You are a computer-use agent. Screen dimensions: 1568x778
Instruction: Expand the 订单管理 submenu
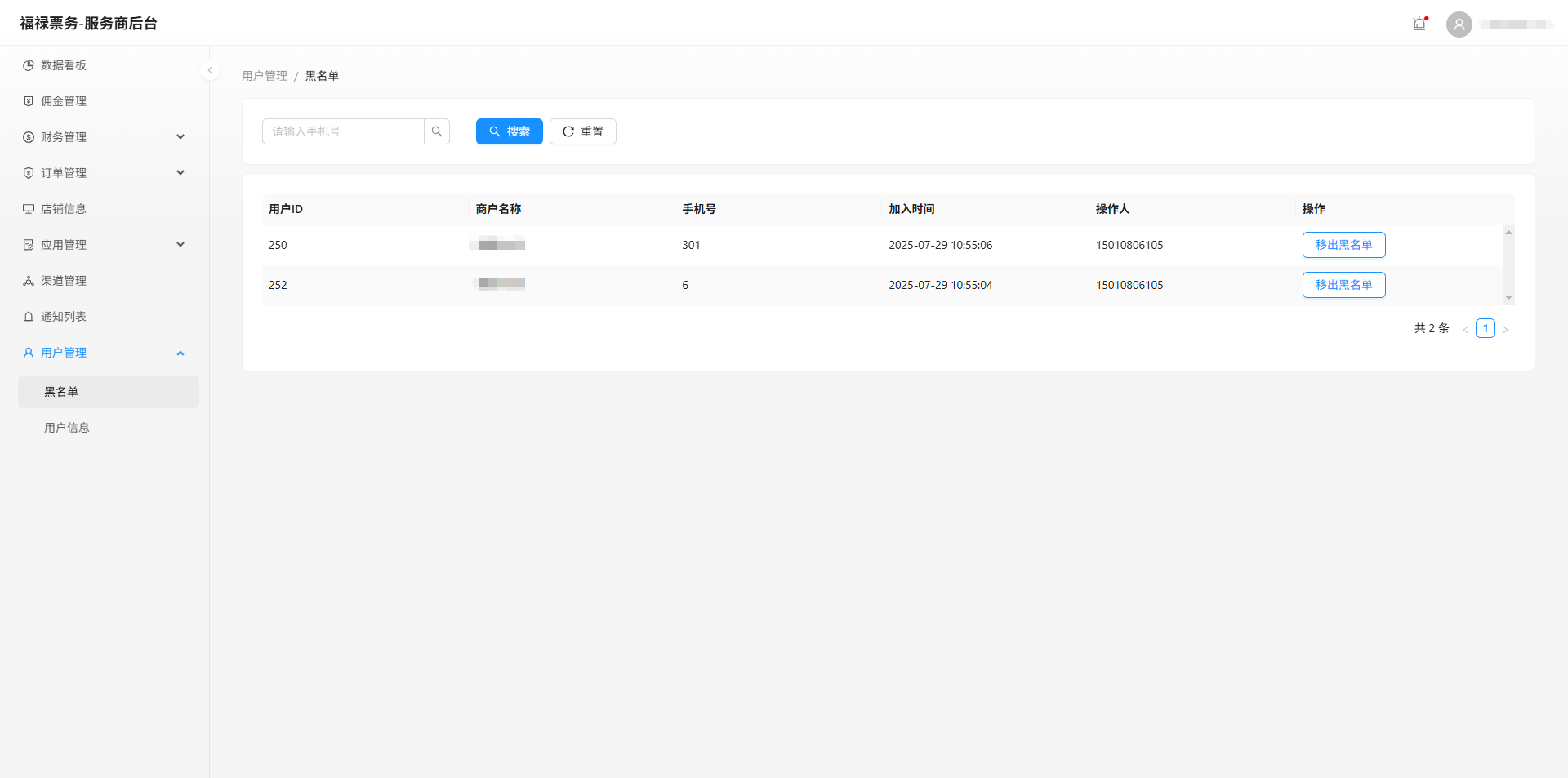pos(104,173)
